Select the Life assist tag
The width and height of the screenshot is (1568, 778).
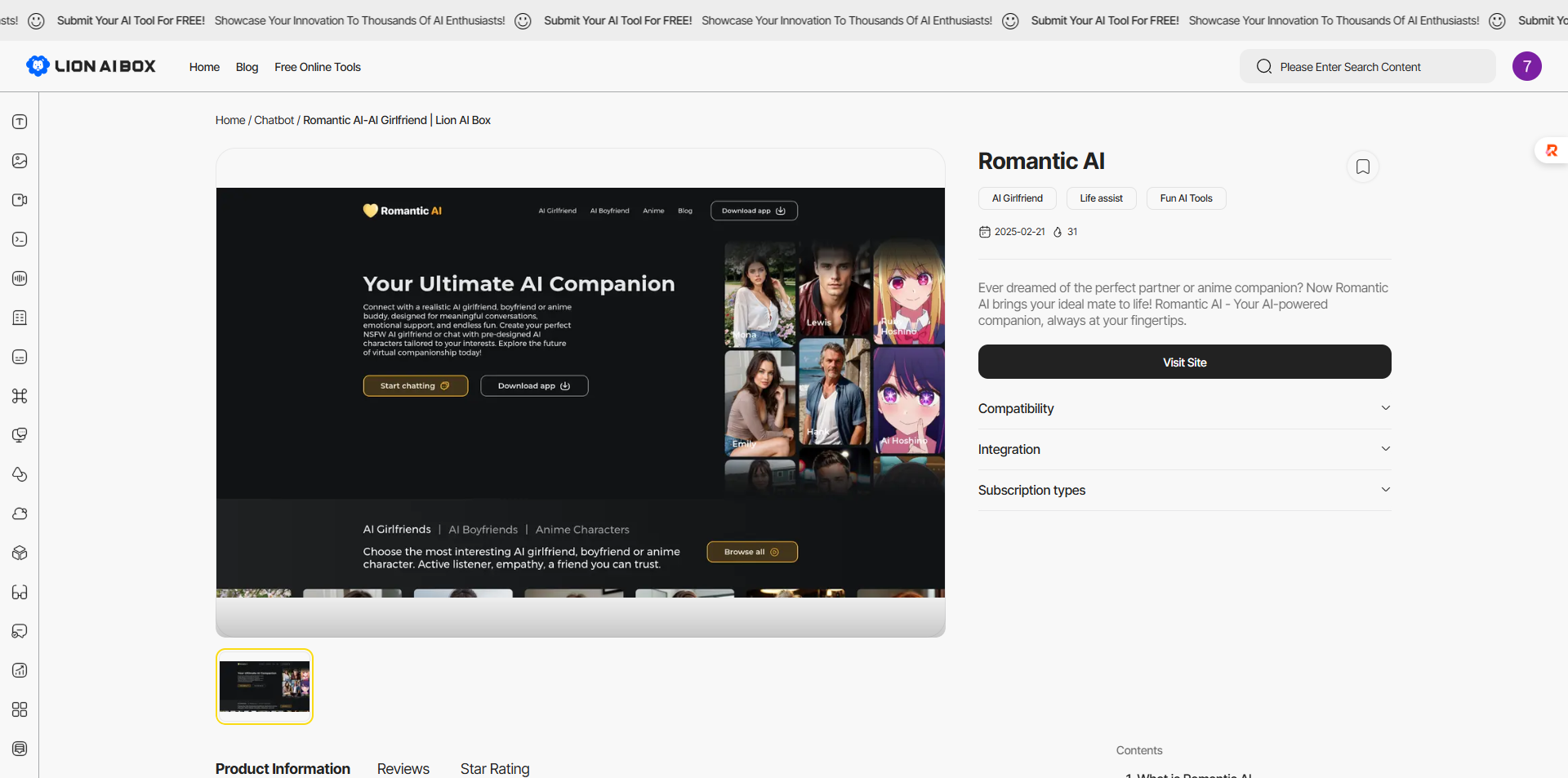(x=1101, y=198)
